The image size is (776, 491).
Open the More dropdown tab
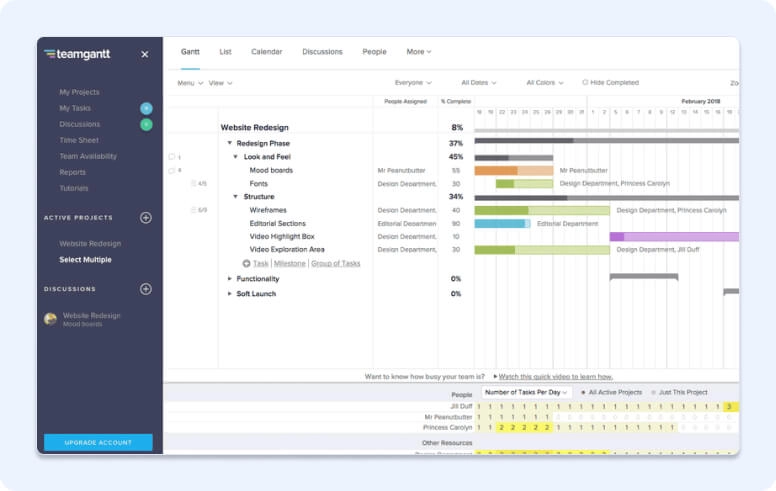tap(419, 52)
